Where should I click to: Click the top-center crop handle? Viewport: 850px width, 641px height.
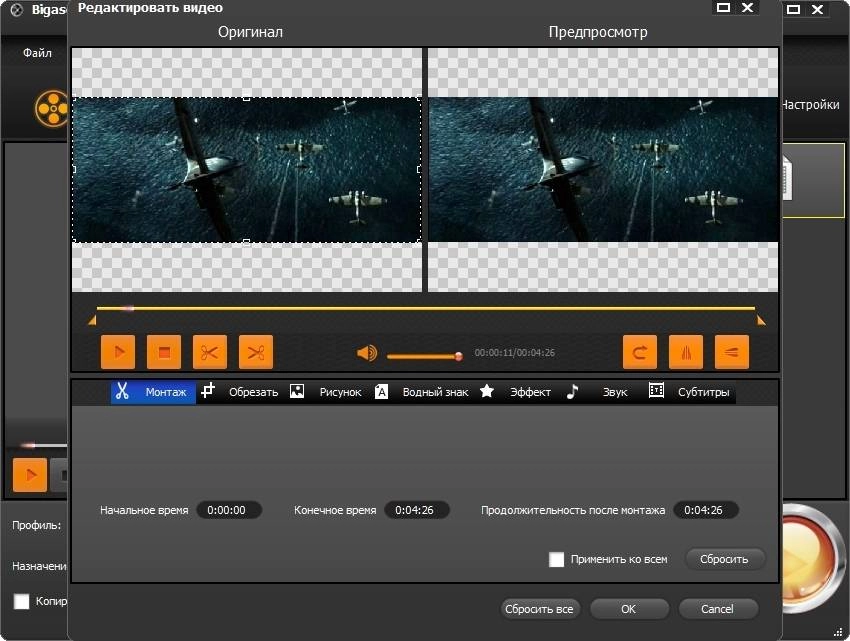click(246, 99)
